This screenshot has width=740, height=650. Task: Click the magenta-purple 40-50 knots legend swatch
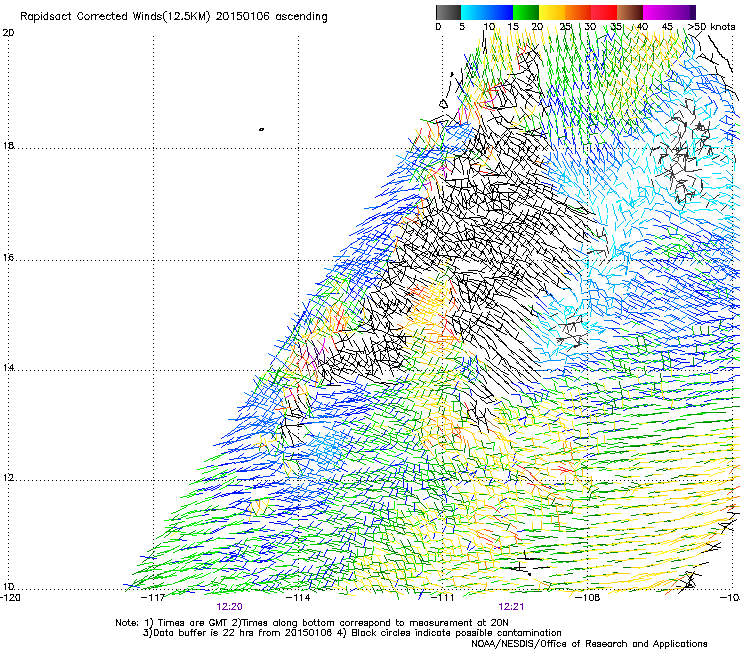click(x=669, y=12)
